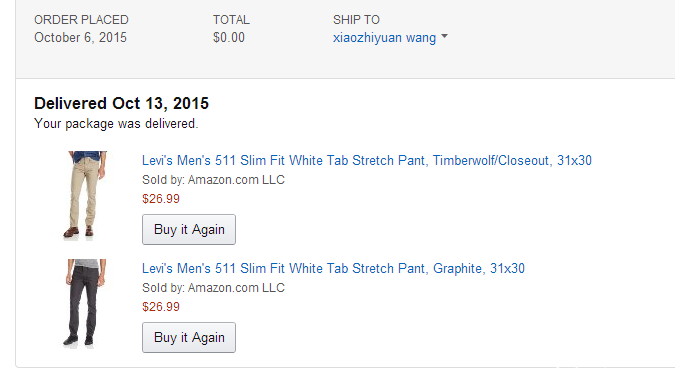Click Sold by Amazon.com LLC under the Graphite item
Viewport: 675px width, 373px height.
pyautogui.click(x=214, y=288)
